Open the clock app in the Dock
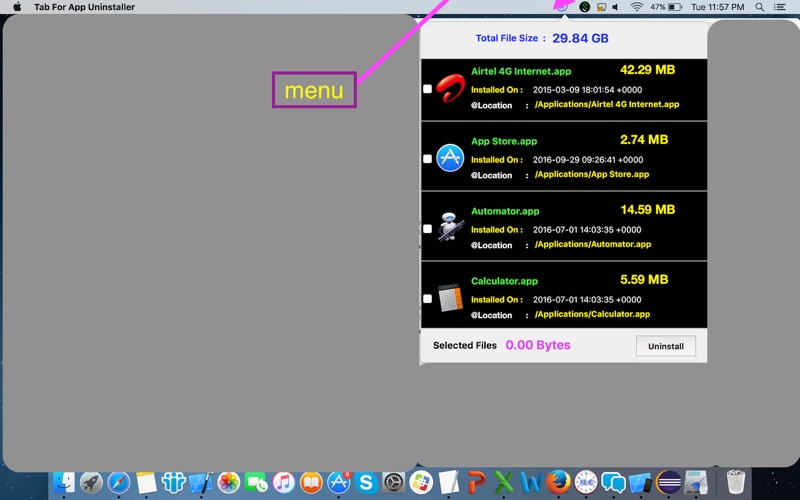800x500 pixels. point(586,482)
